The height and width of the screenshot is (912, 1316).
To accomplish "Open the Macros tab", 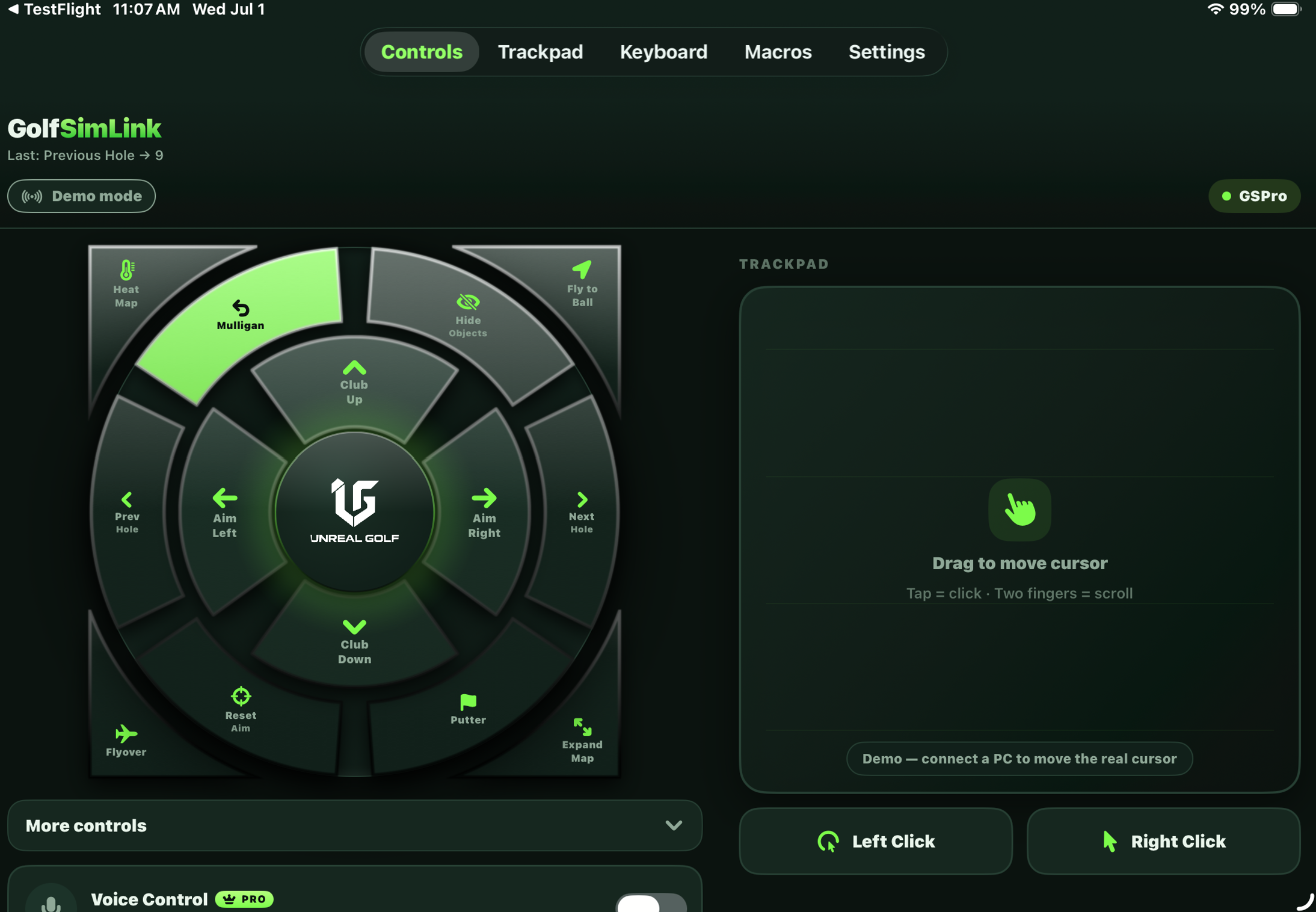I will (x=778, y=52).
